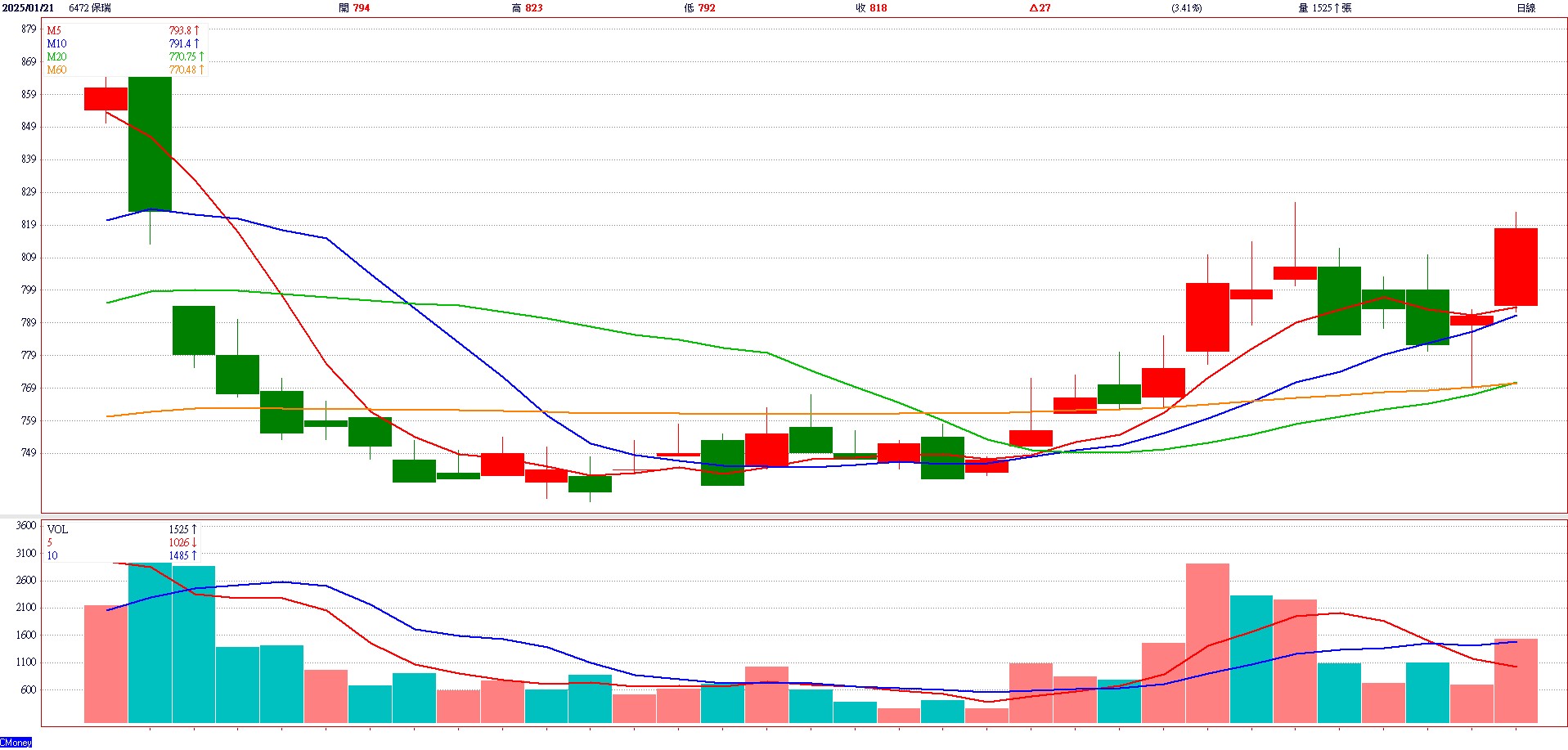Image resolution: width=1568 pixels, height=750 pixels.
Task: Select the rightmost volume bar
Action: point(1516,681)
